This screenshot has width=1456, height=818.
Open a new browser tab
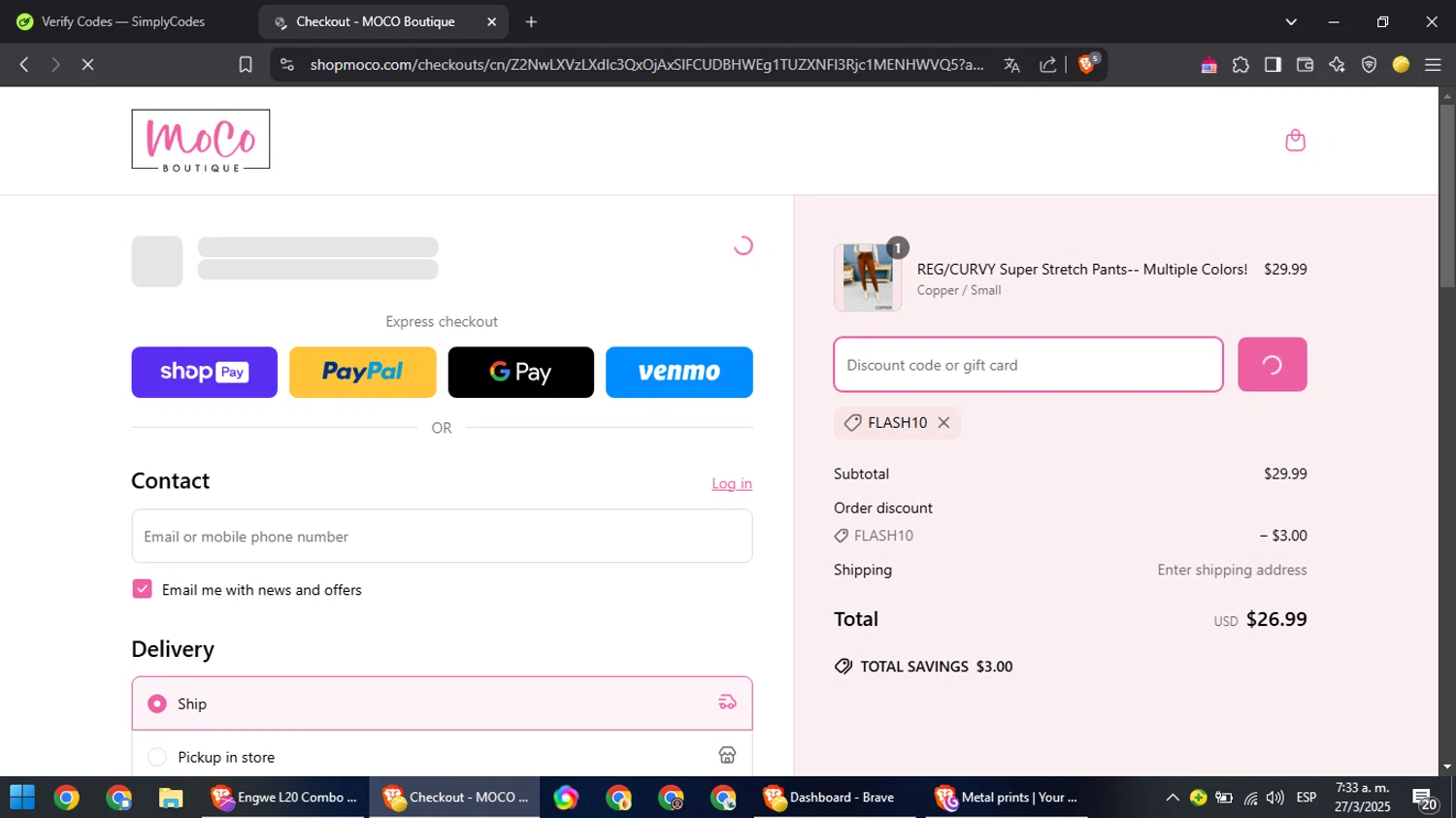click(531, 21)
